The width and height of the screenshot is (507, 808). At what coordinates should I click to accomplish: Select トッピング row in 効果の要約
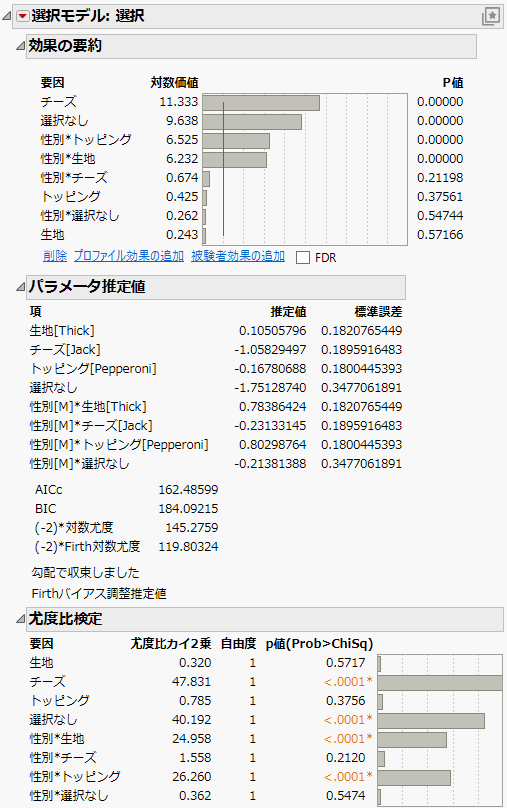(71, 197)
